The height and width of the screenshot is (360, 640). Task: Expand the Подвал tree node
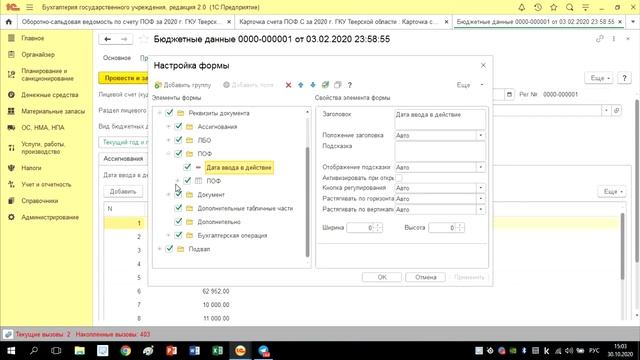tap(159, 249)
